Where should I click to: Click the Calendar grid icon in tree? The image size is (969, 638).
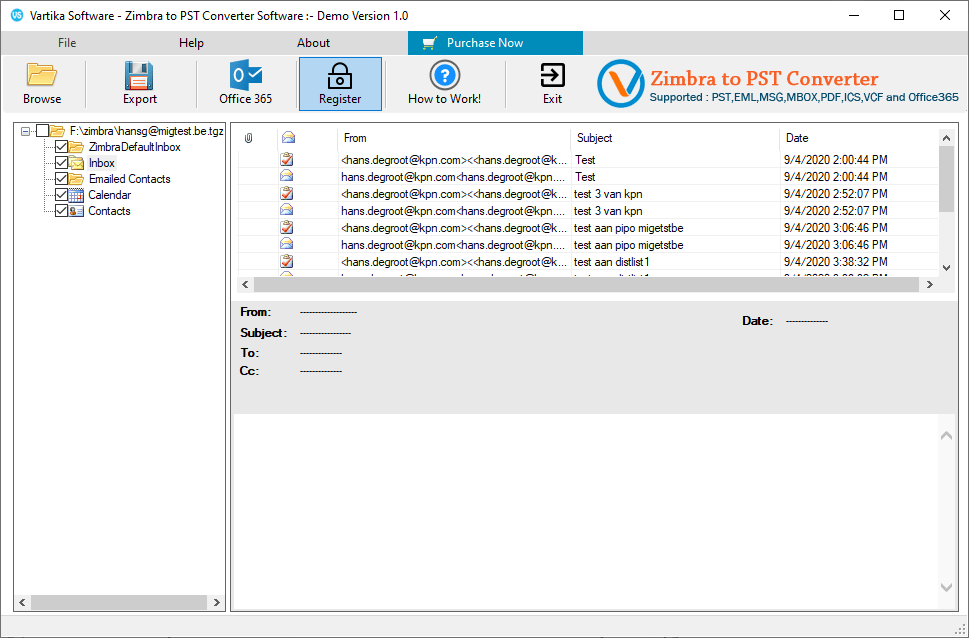pyautogui.click(x=77, y=195)
